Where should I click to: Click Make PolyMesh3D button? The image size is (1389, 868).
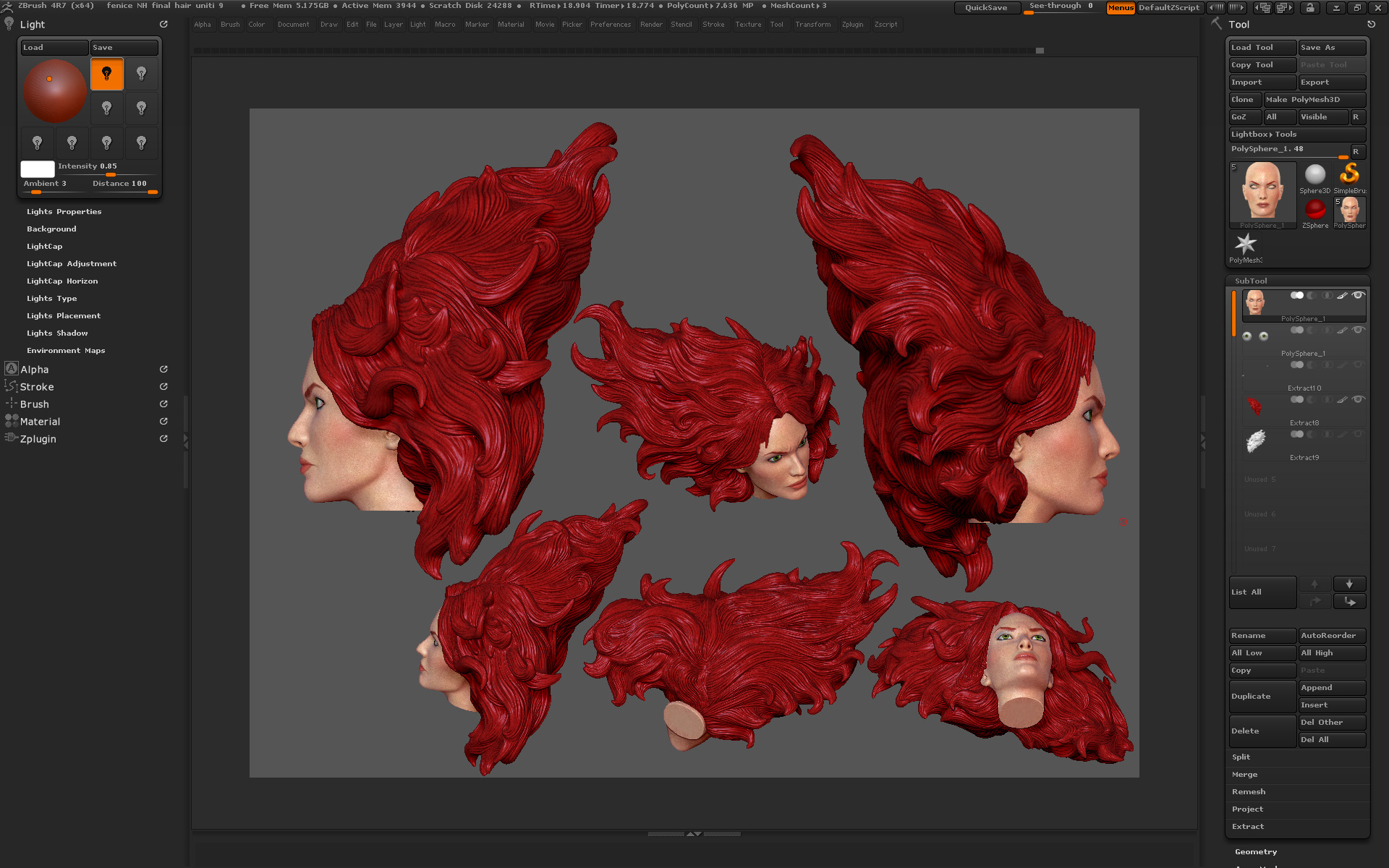[1314, 100]
